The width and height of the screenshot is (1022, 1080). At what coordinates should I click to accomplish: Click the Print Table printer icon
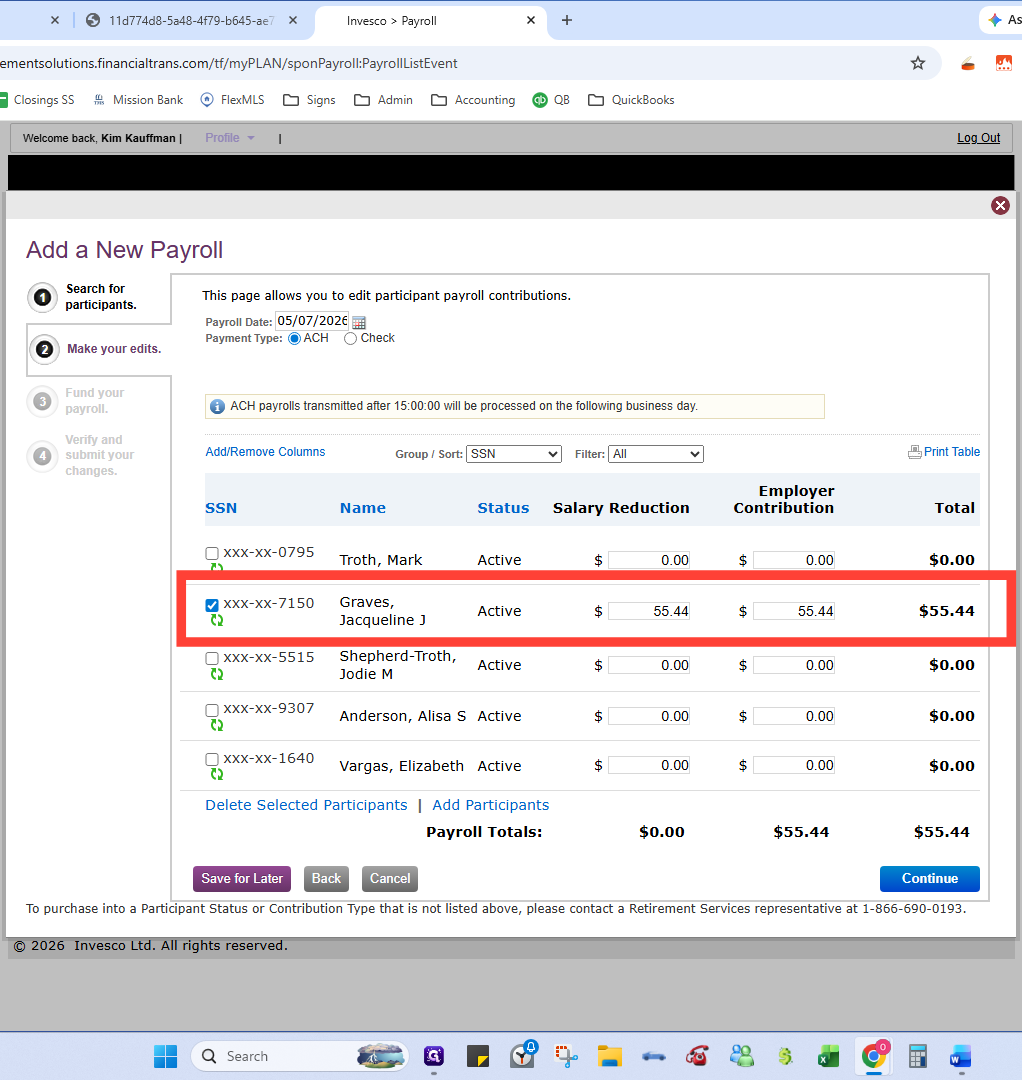[x=915, y=452]
